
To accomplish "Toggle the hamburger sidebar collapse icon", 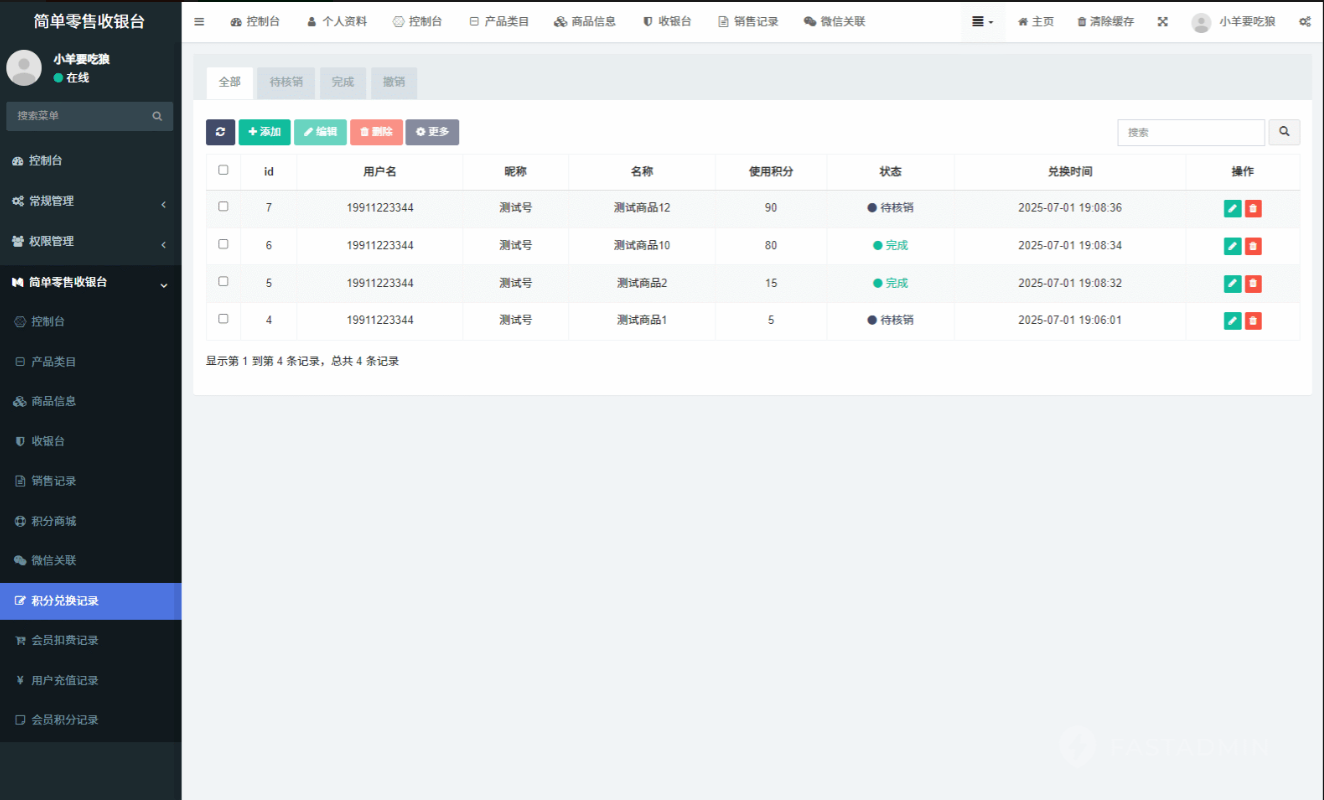I will [x=199, y=21].
